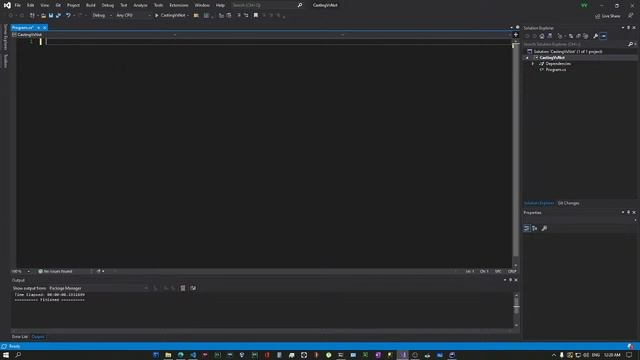Image resolution: width=640 pixels, height=360 pixels.
Task: Open the File menu
Action: point(18,5)
